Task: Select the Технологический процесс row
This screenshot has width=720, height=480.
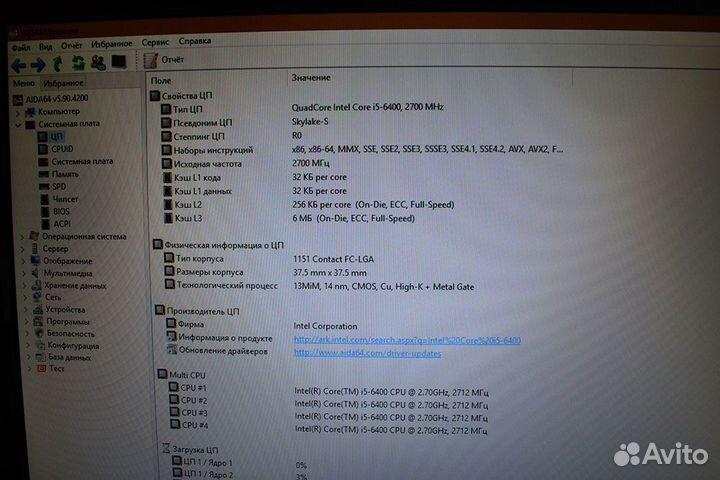Action: 320,286
